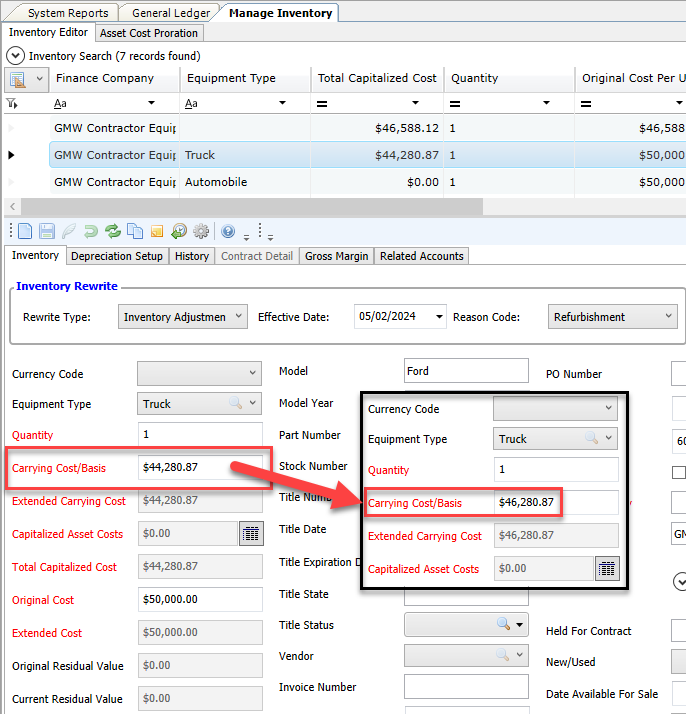Sort by Equipment Type column header

(x=246, y=78)
